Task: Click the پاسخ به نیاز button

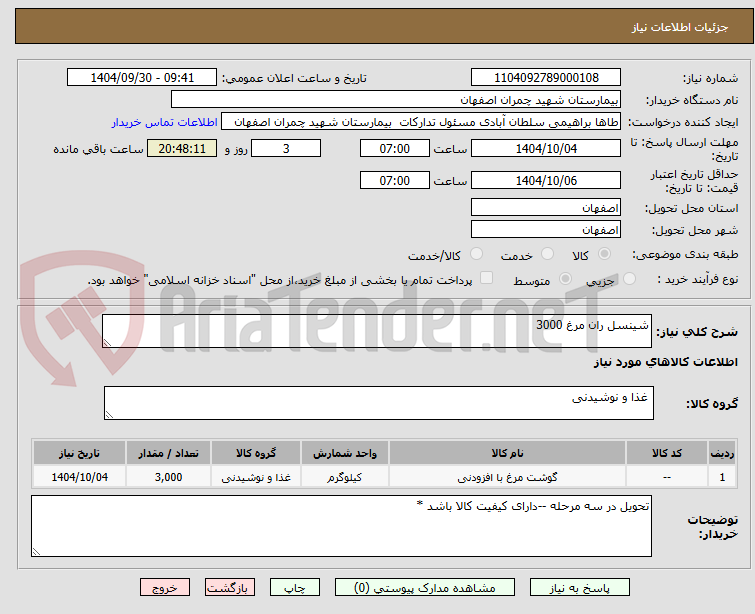Action: [x=580, y=588]
